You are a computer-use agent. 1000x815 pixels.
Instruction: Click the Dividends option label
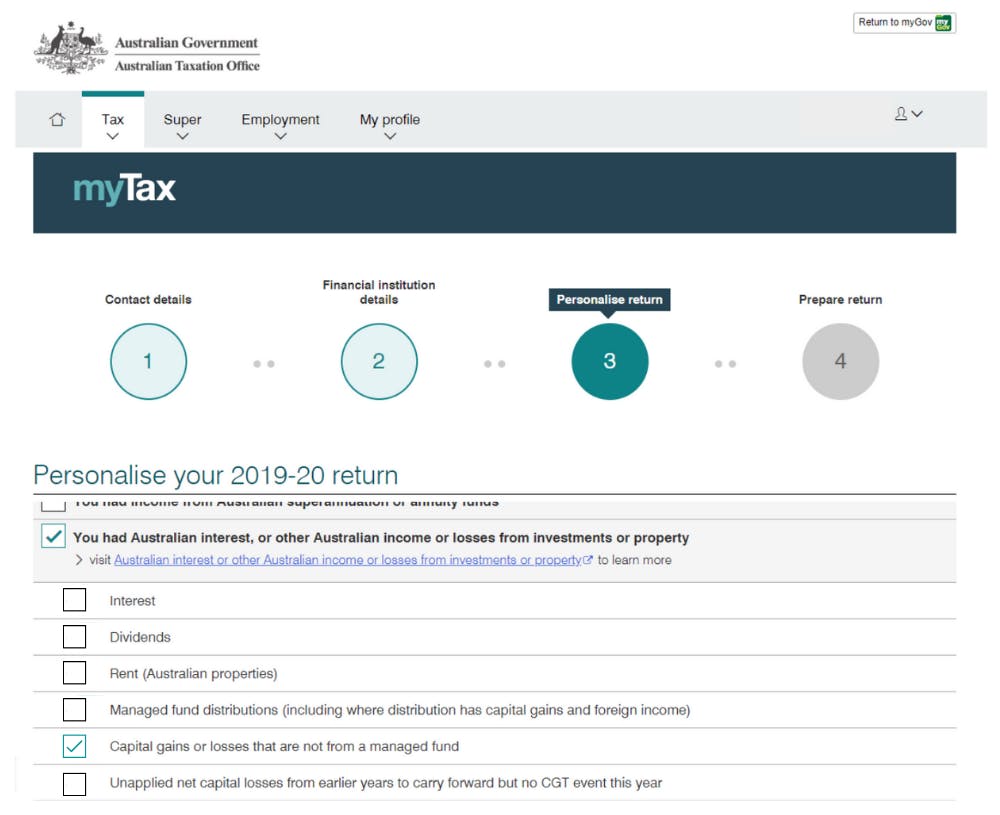pyautogui.click(x=140, y=637)
